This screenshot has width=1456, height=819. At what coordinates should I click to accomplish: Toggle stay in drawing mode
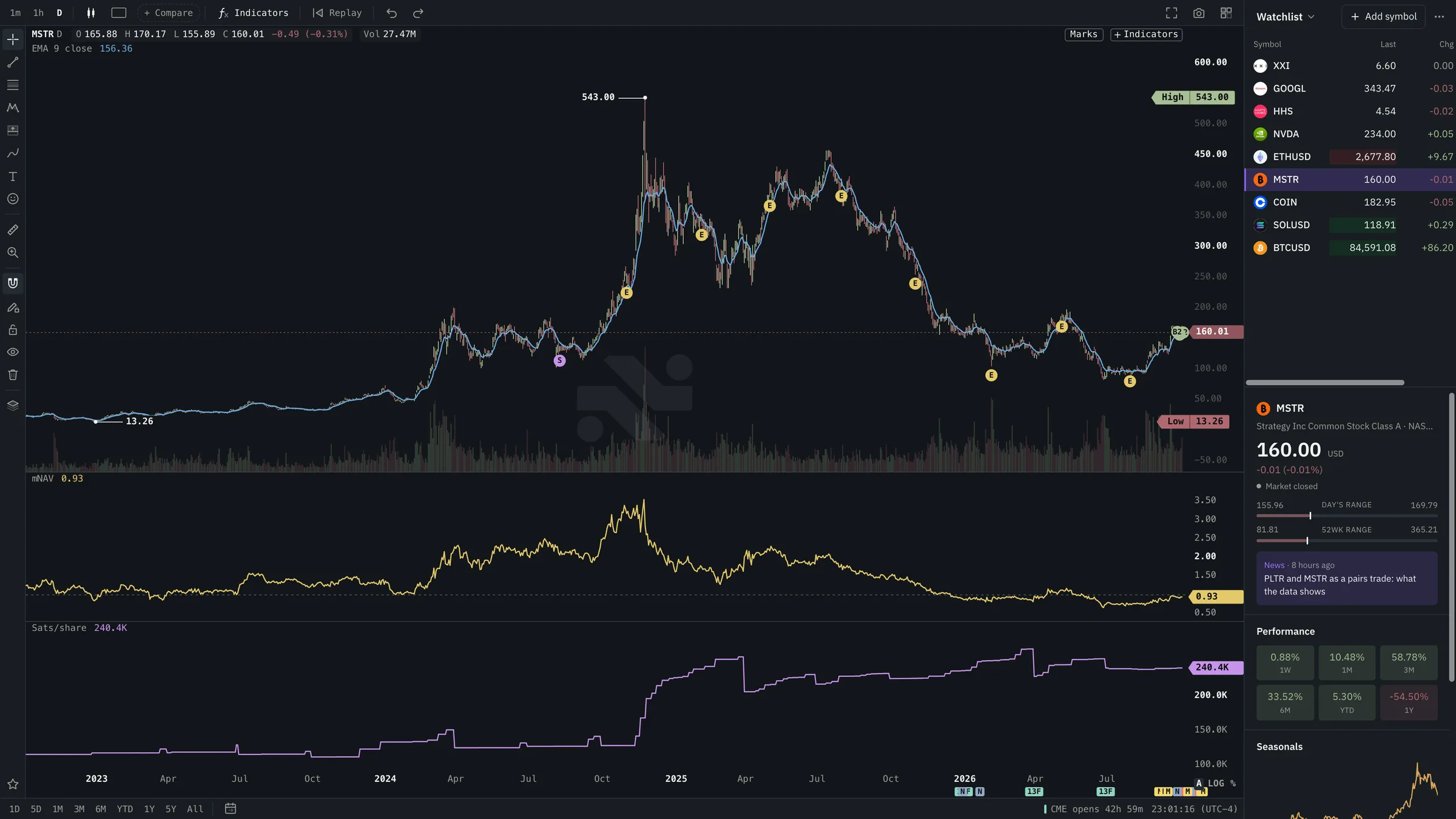[x=13, y=308]
